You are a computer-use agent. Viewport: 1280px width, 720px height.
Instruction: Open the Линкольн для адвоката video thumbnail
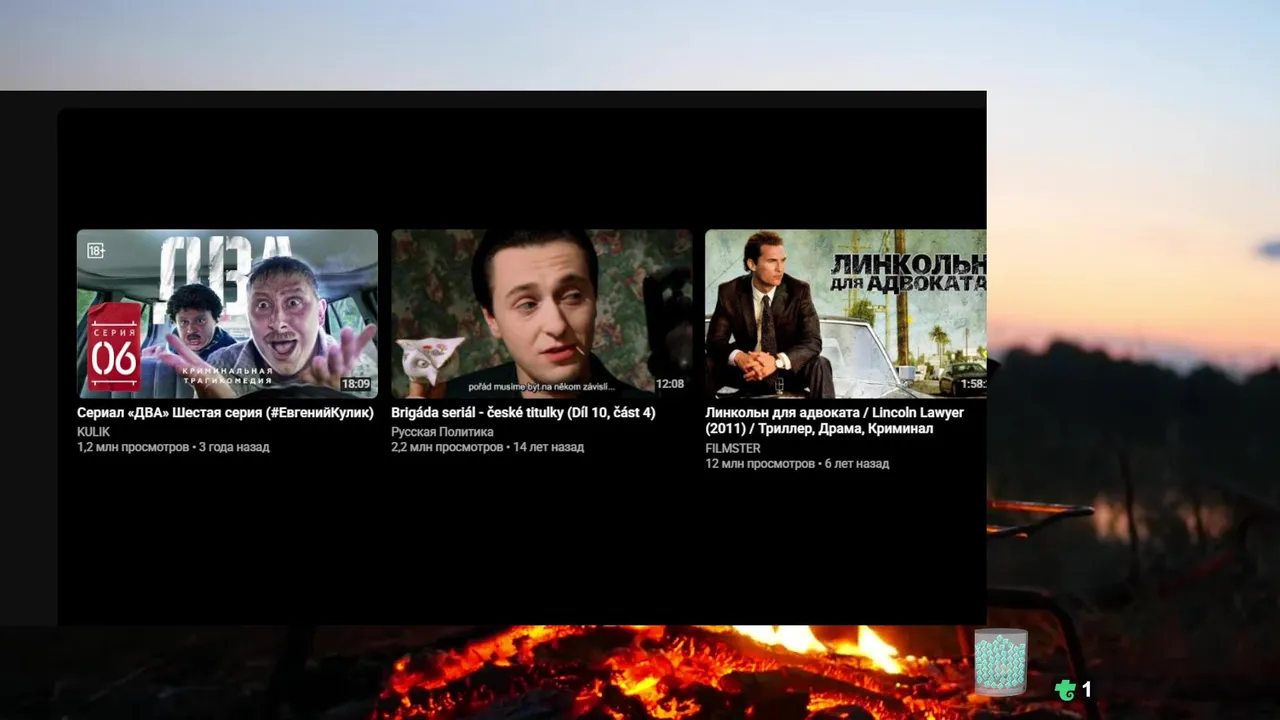846,314
